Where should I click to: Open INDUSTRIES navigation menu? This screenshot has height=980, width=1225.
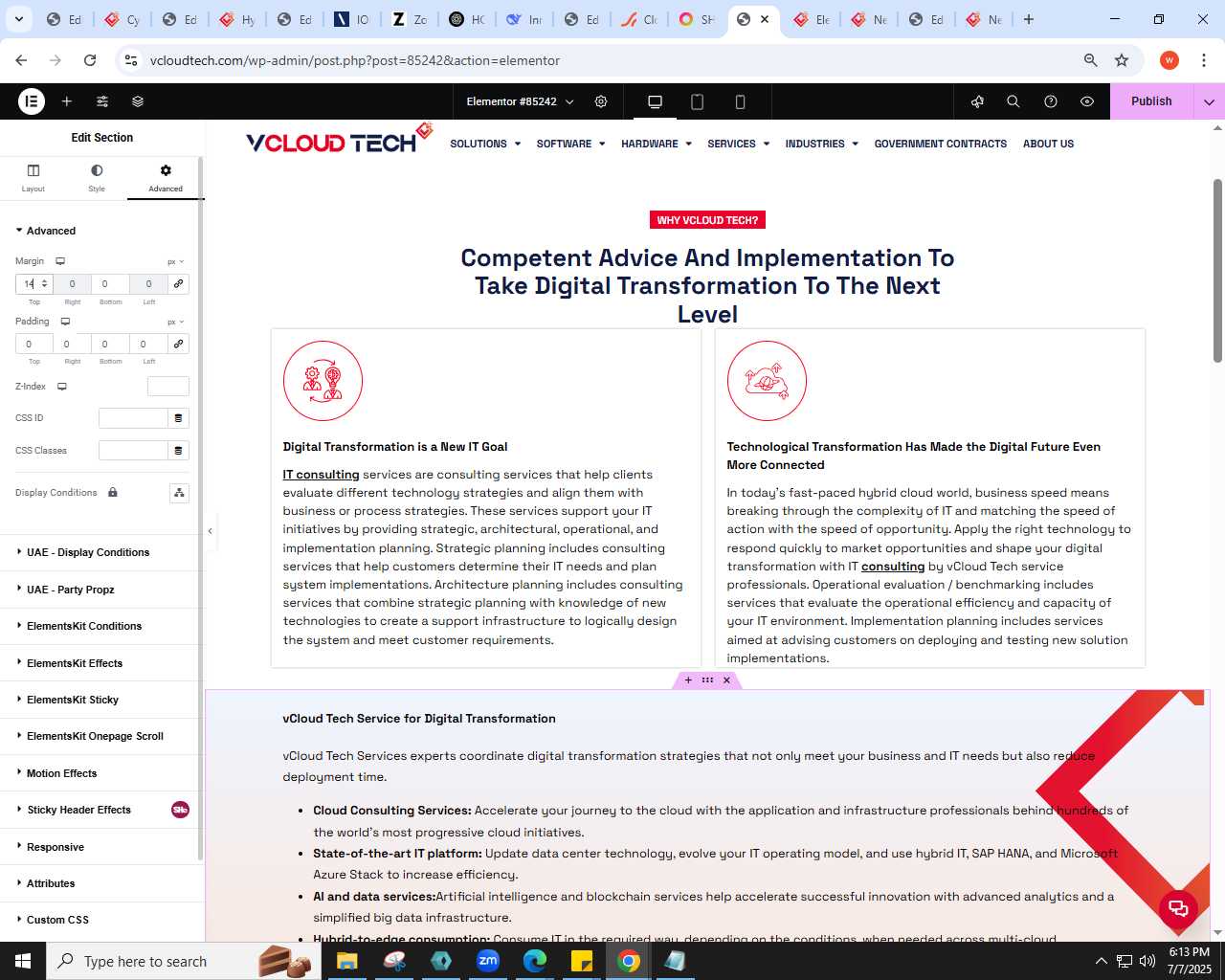[822, 144]
